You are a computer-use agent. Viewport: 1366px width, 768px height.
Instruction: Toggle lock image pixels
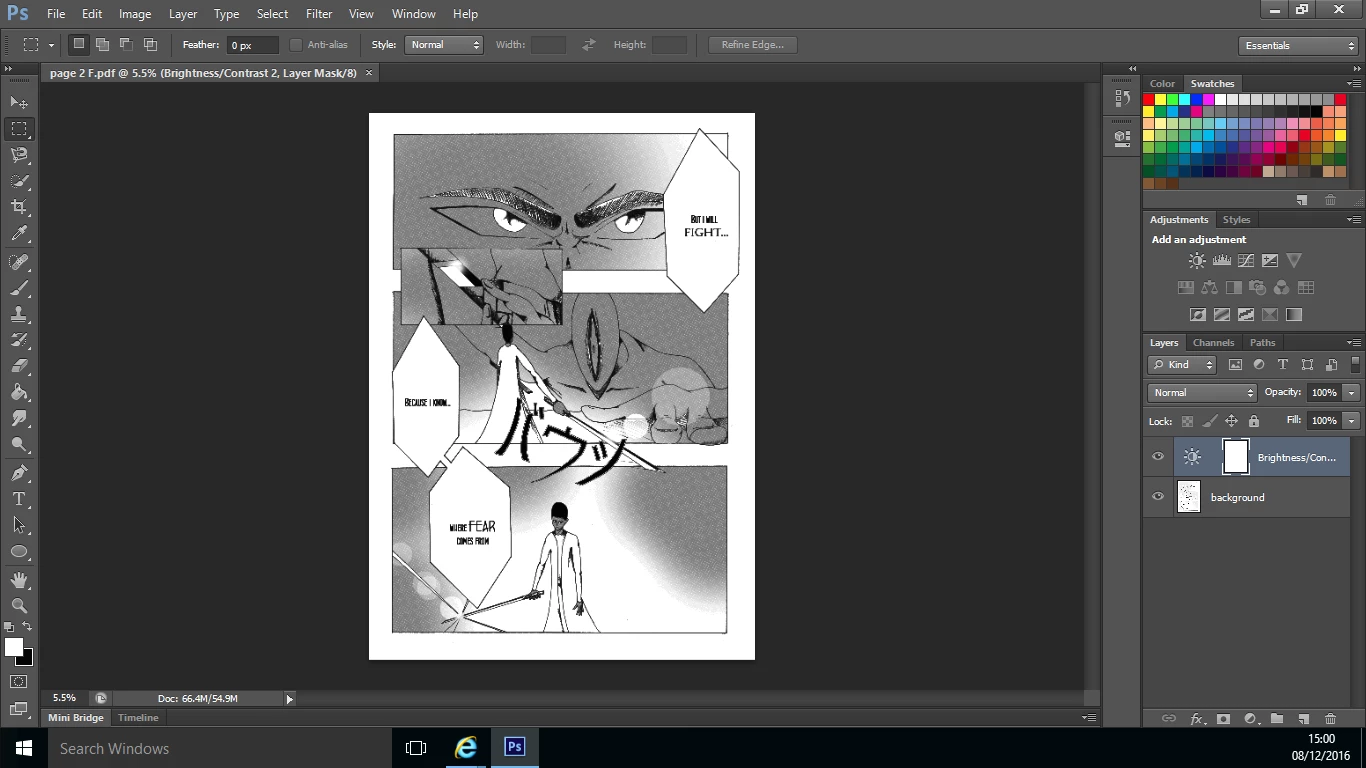[x=1210, y=421]
